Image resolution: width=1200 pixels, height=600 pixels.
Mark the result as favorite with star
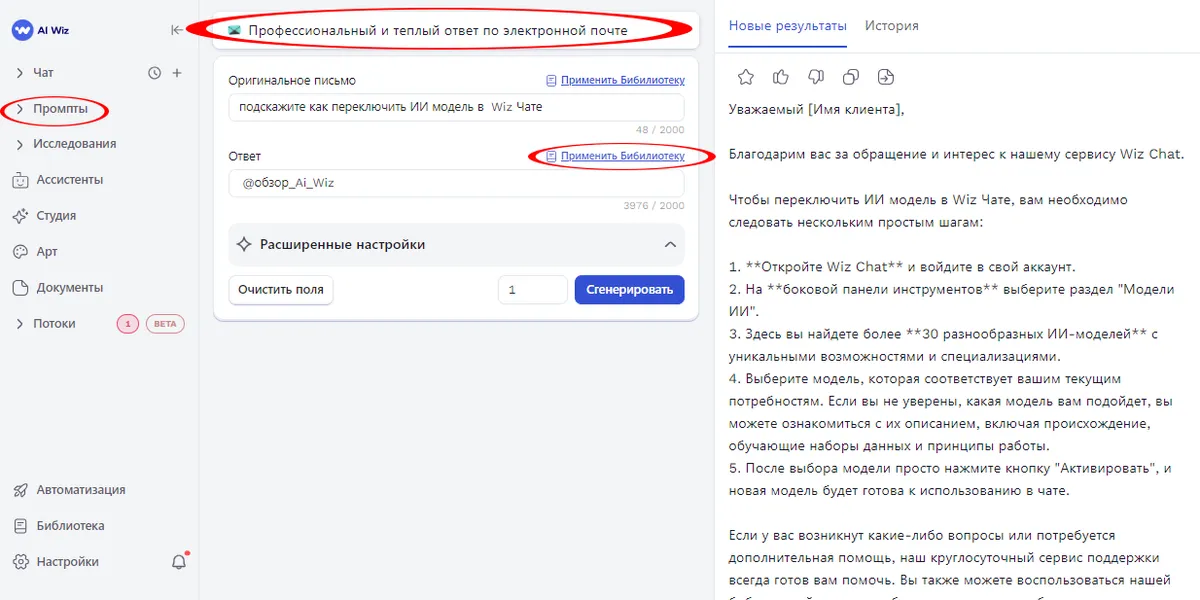pyautogui.click(x=745, y=77)
